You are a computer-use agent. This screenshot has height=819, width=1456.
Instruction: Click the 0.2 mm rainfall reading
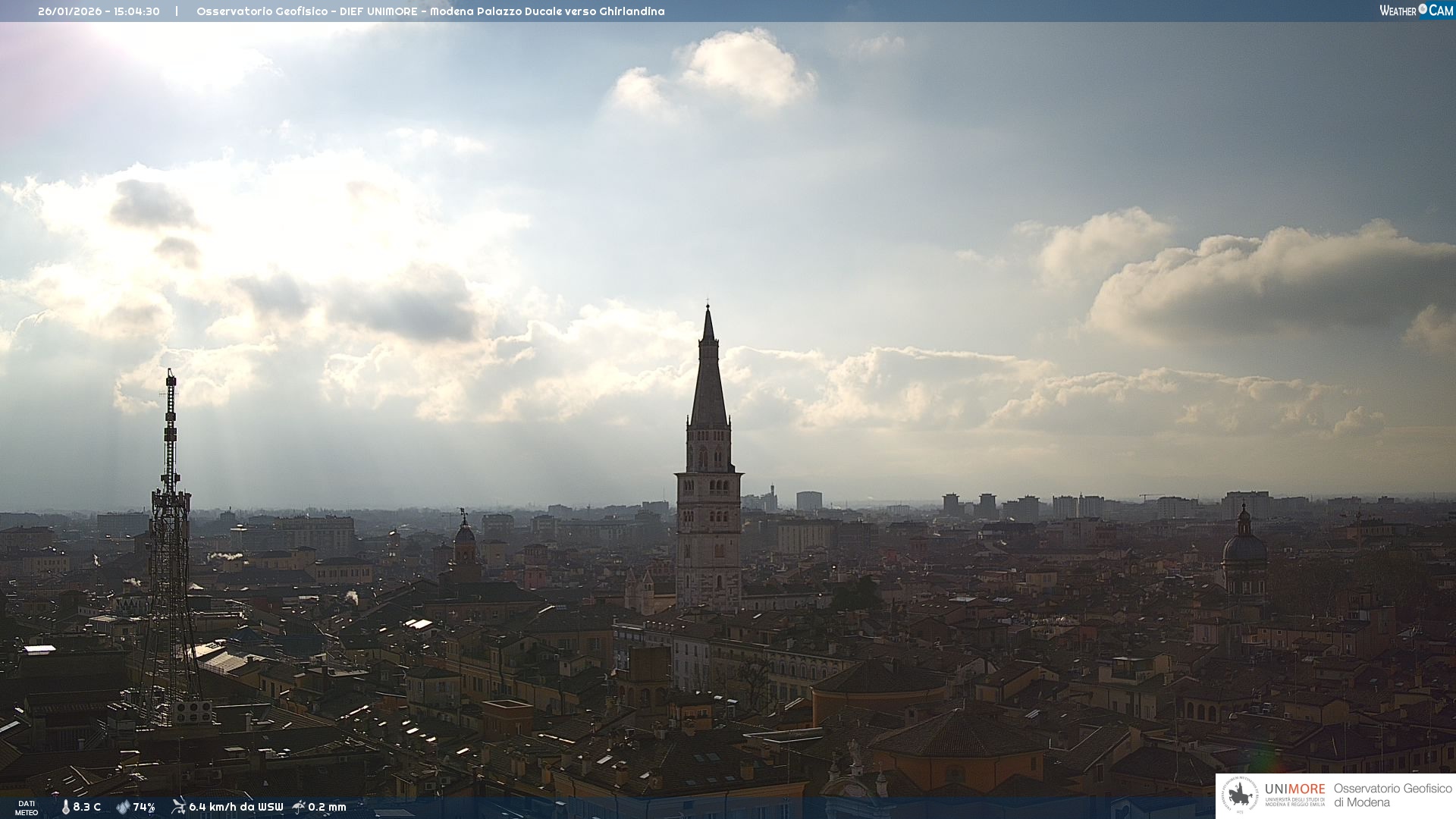click(327, 807)
